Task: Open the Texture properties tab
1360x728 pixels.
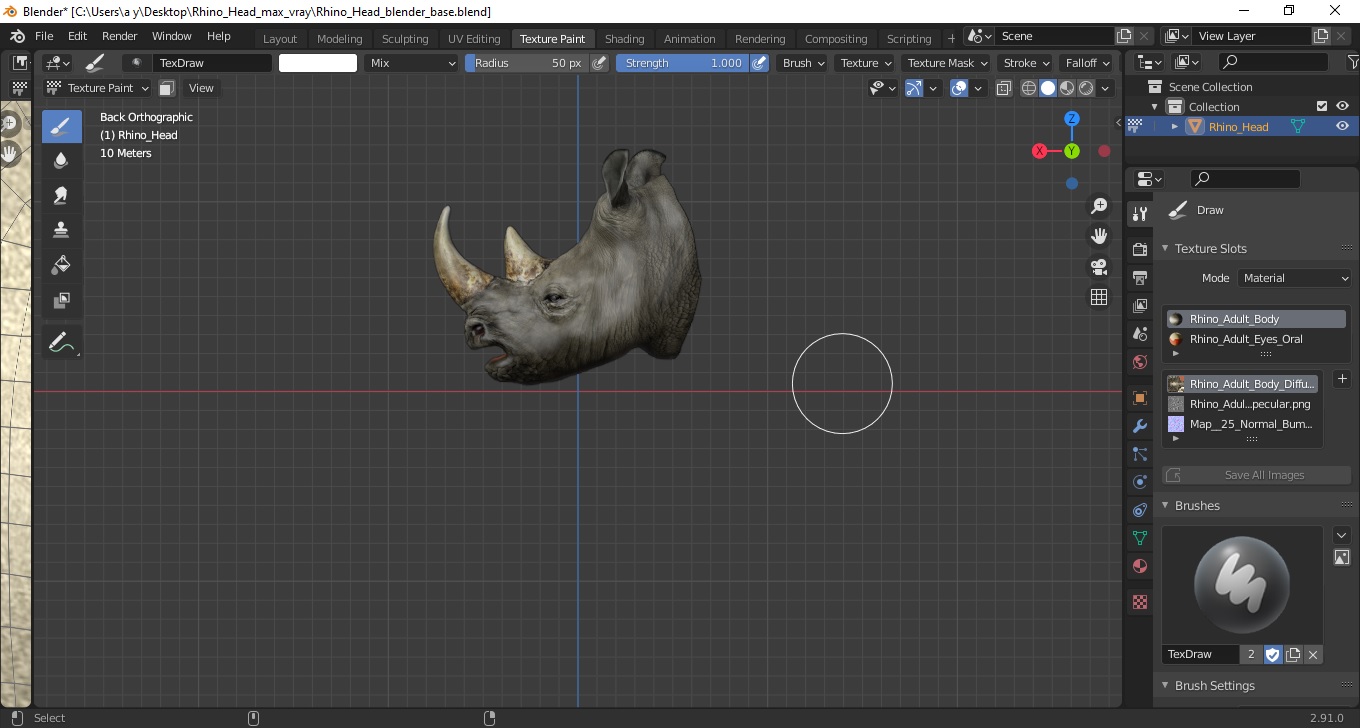Action: [x=1139, y=602]
